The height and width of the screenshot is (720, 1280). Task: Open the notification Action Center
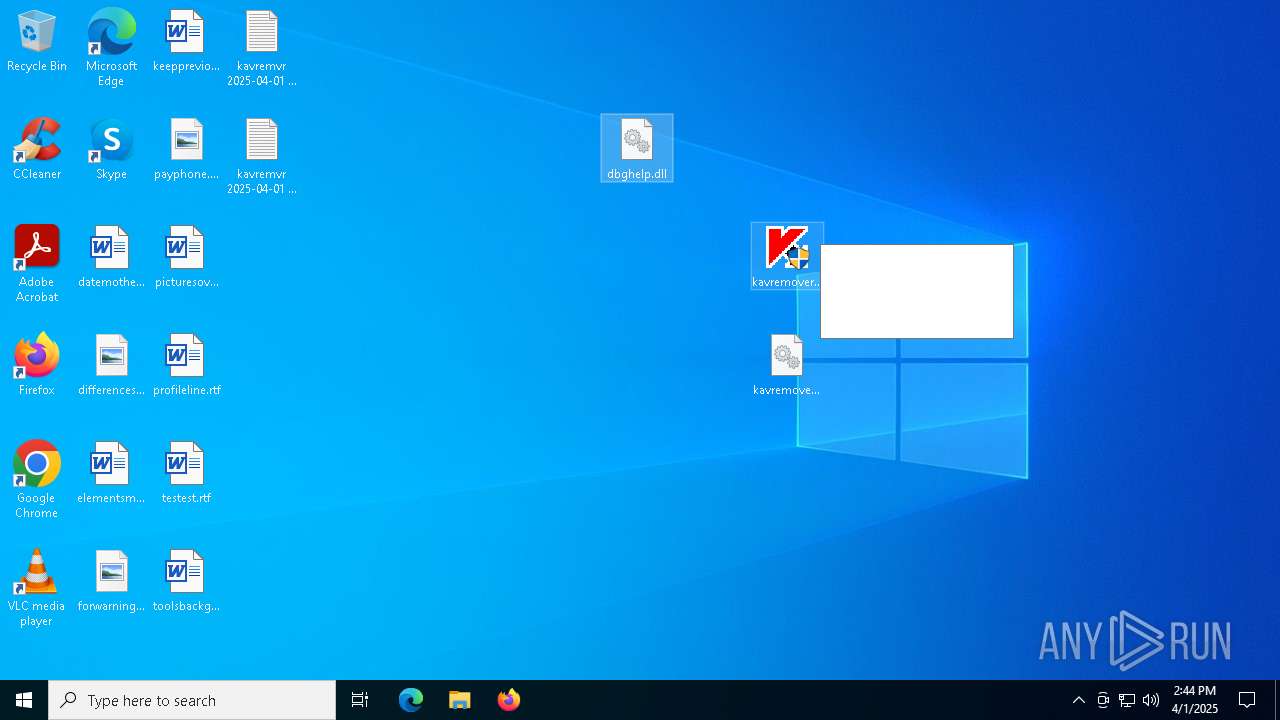1248,700
